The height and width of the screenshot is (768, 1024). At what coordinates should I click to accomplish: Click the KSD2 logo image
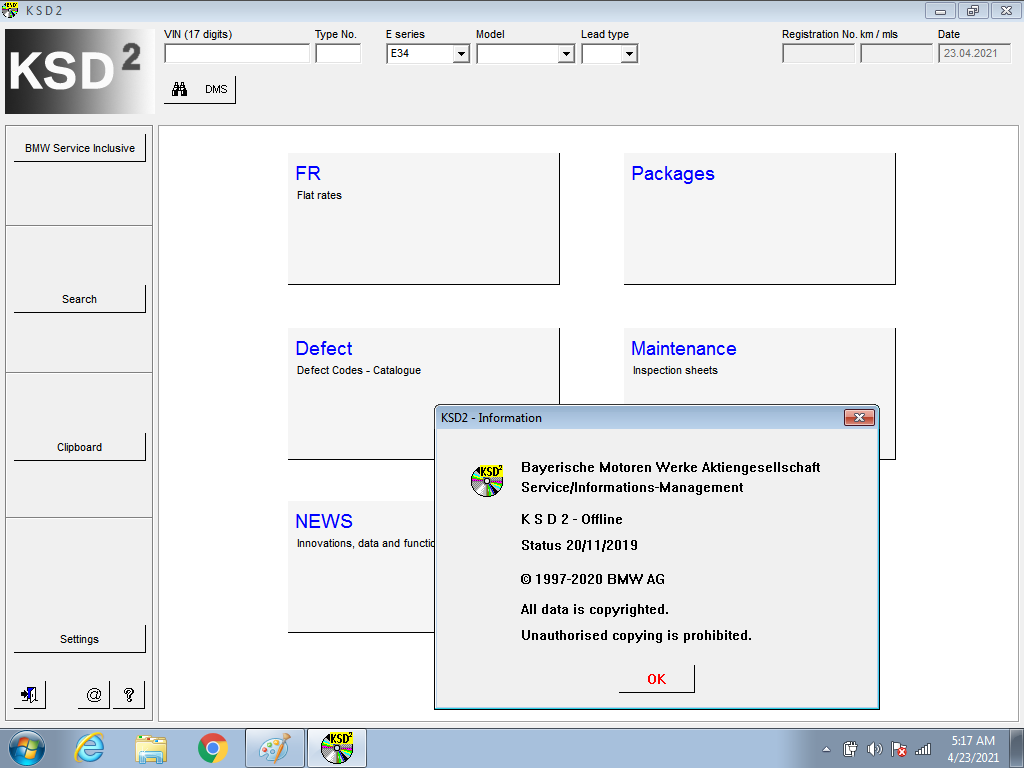(x=80, y=72)
